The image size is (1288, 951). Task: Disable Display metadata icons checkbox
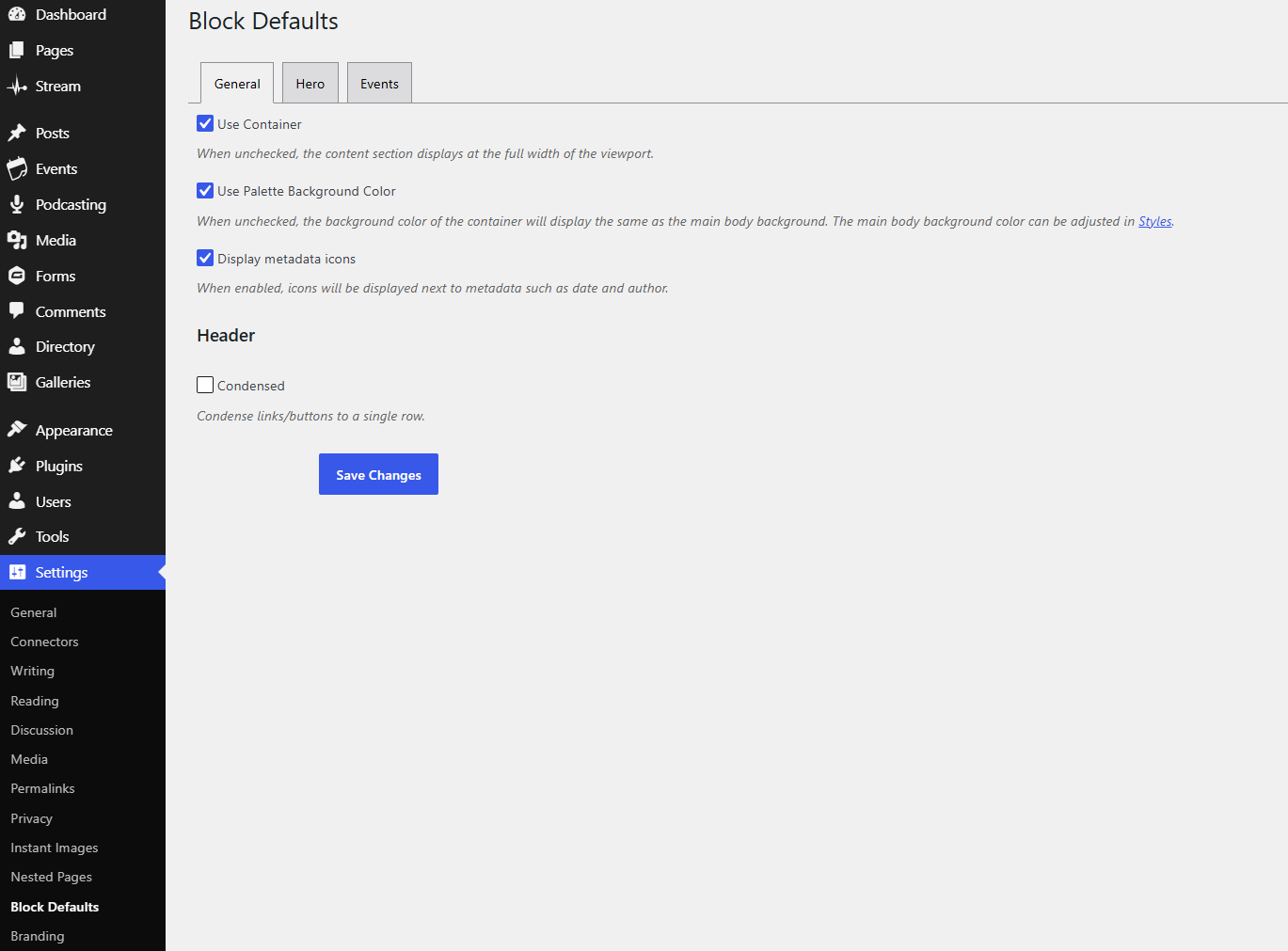[205, 258]
